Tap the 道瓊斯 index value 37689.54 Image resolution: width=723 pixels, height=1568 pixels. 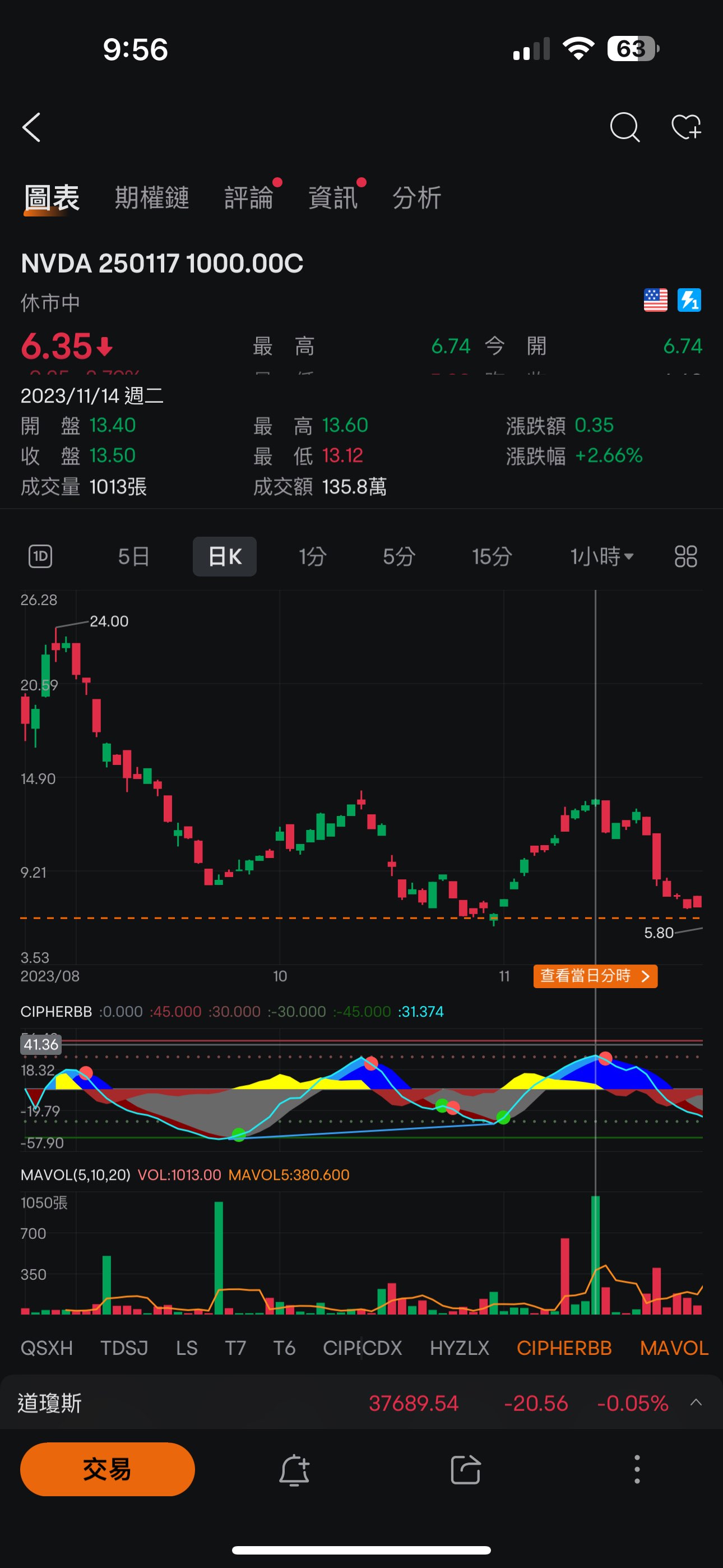413,1403
